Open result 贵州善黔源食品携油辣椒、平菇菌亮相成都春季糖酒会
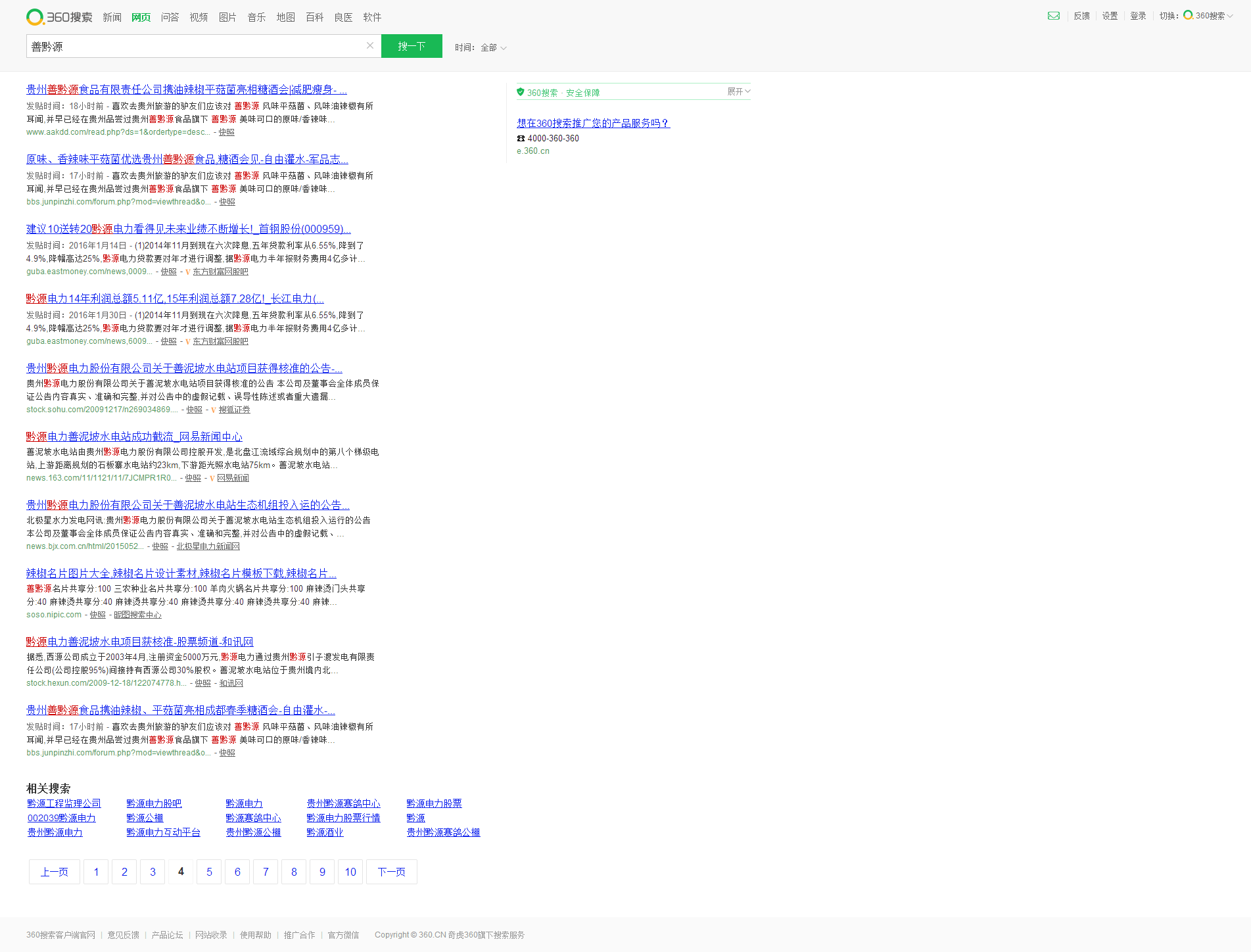This screenshot has height=952, width=1251. pos(181,710)
